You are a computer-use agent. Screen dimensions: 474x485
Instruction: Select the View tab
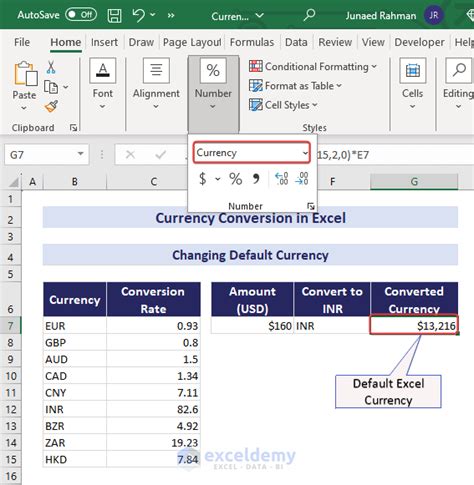373,42
